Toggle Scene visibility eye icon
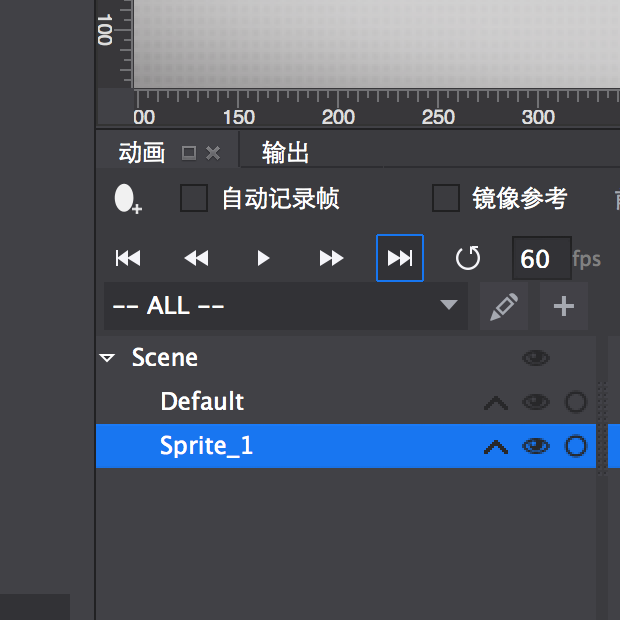 click(x=536, y=358)
